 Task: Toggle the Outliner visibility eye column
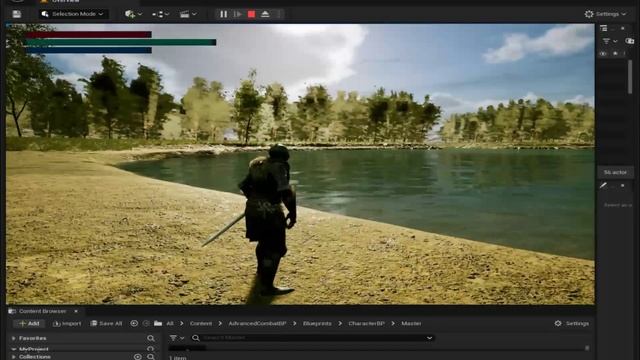tap(603, 53)
